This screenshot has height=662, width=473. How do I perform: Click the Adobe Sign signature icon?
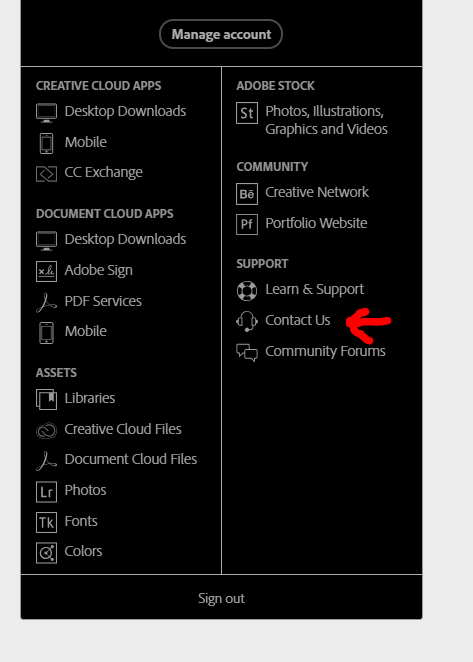point(46,271)
